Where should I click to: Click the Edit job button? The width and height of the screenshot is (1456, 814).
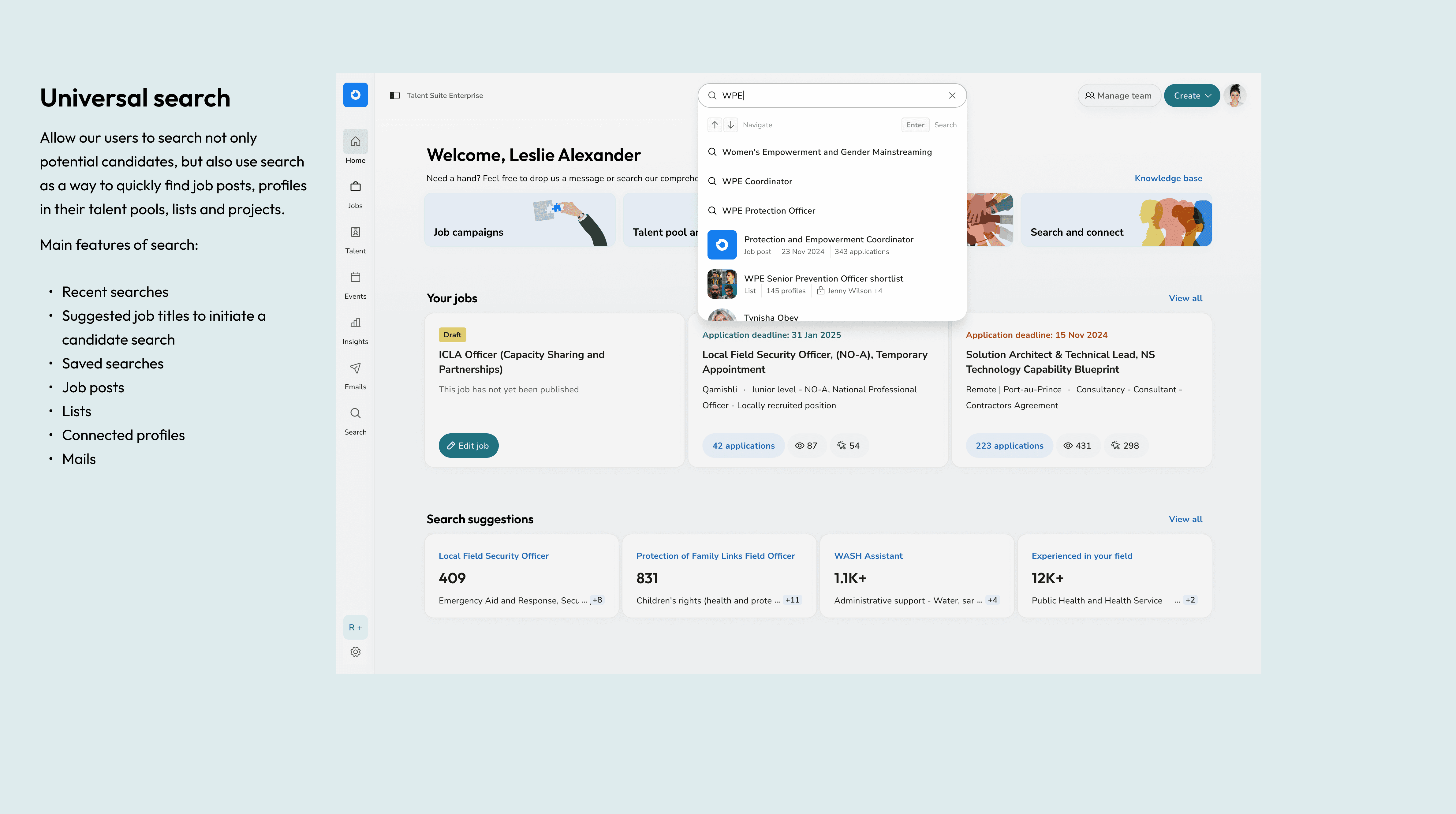pyautogui.click(x=468, y=446)
